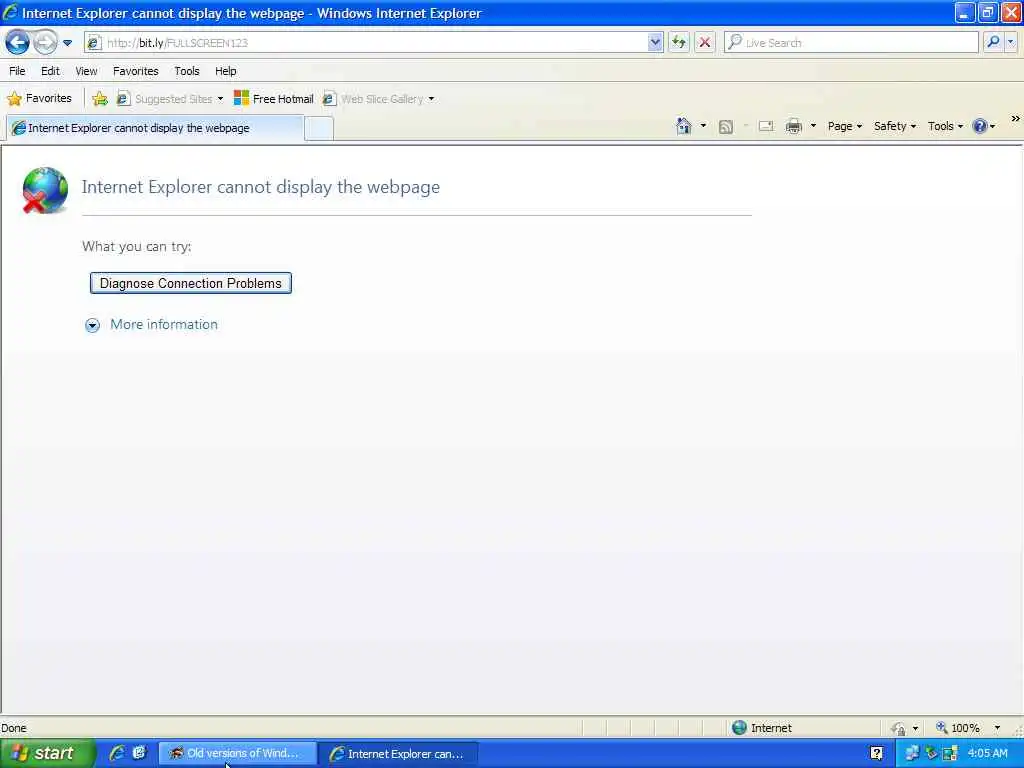
Task: Open Suggested Sites link
Action: pos(165,99)
